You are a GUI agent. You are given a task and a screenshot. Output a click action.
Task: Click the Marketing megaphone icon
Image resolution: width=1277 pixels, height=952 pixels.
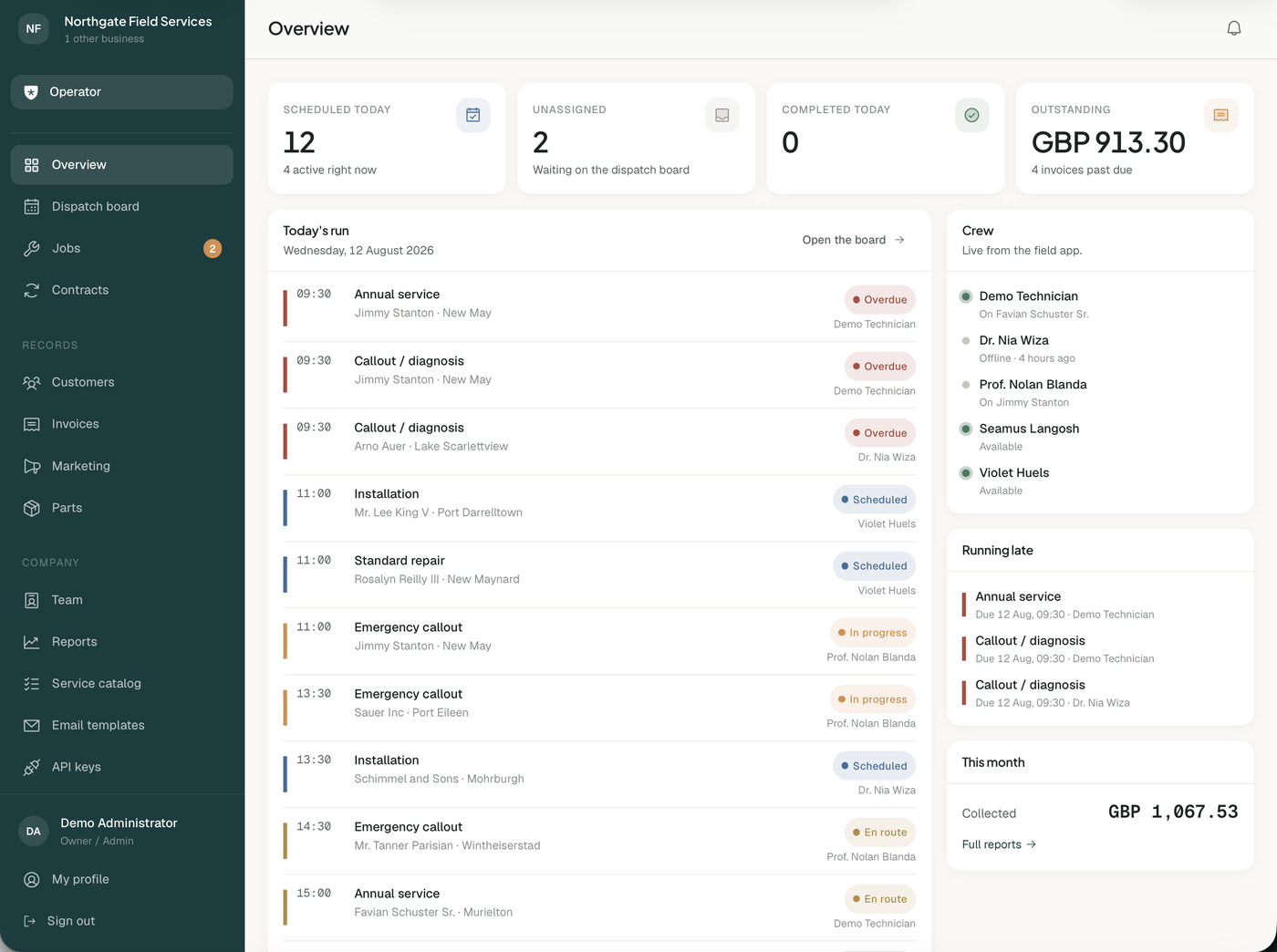32,466
